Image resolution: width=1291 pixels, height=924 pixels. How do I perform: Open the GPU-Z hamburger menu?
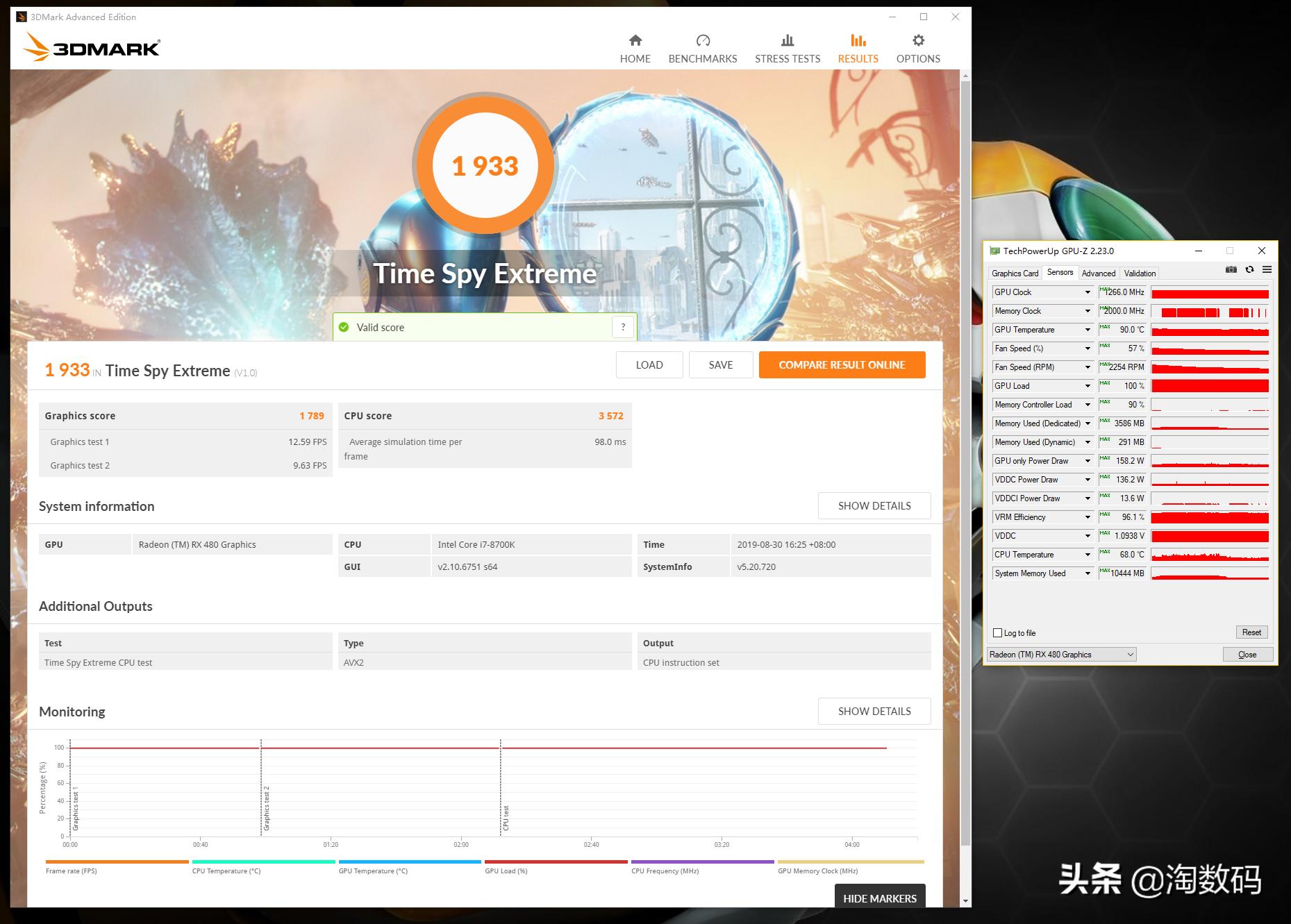click(x=1268, y=270)
